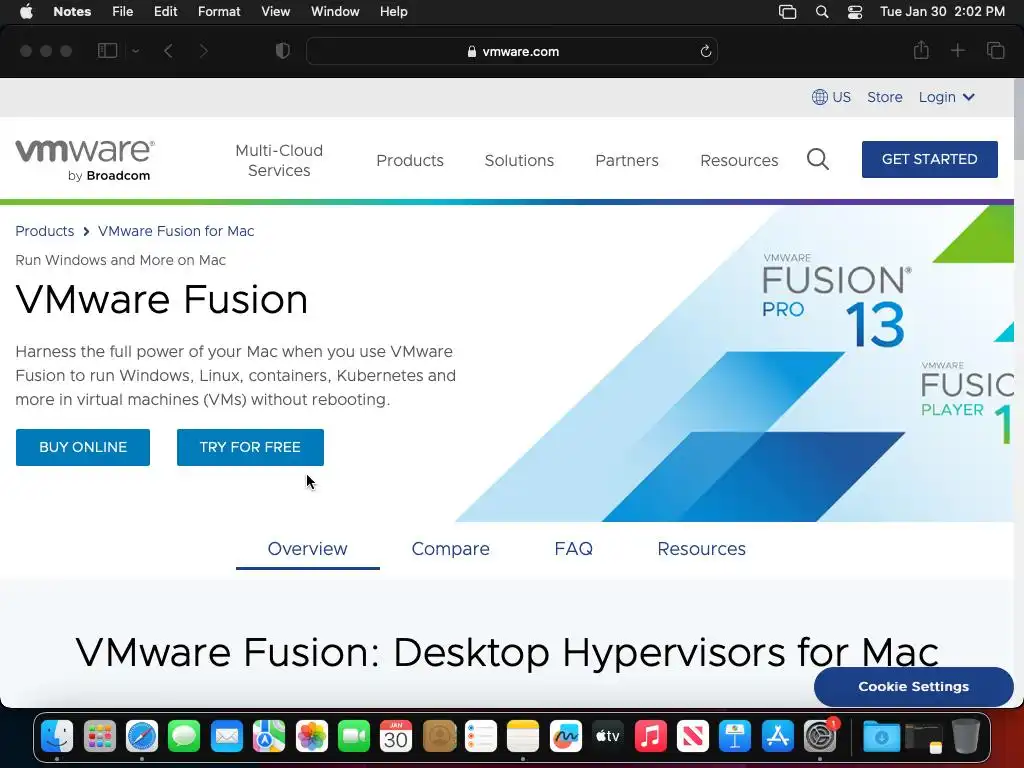
Task: Open Finder from the Dock
Action: click(x=57, y=737)
